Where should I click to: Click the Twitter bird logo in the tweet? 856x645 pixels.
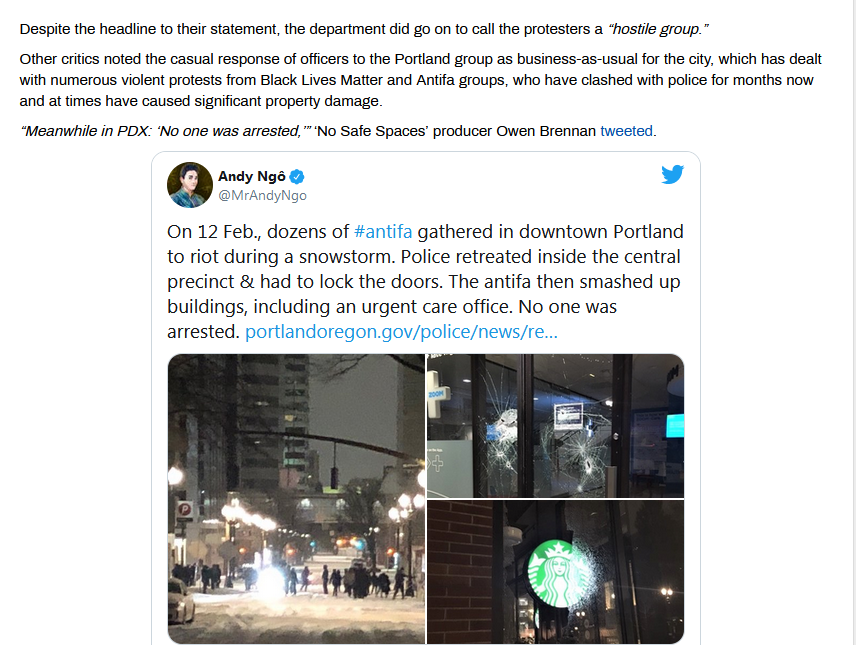672,175
